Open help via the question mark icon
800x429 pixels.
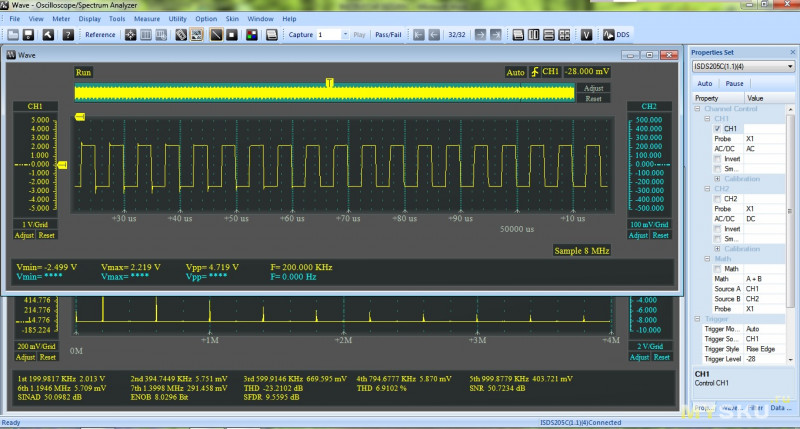[x=68, y=35]
